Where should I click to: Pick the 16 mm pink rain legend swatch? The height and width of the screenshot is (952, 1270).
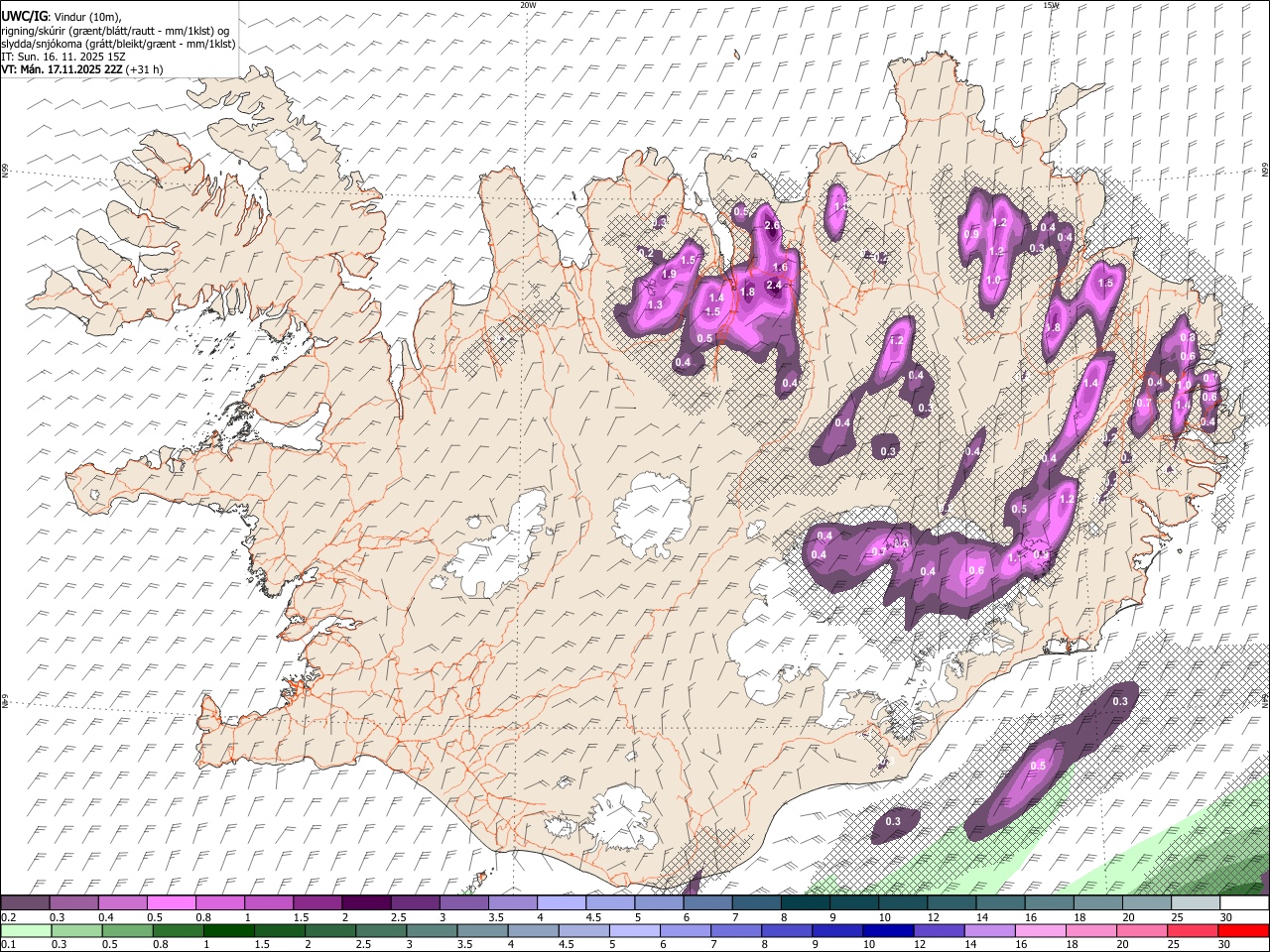(1039, 930)
